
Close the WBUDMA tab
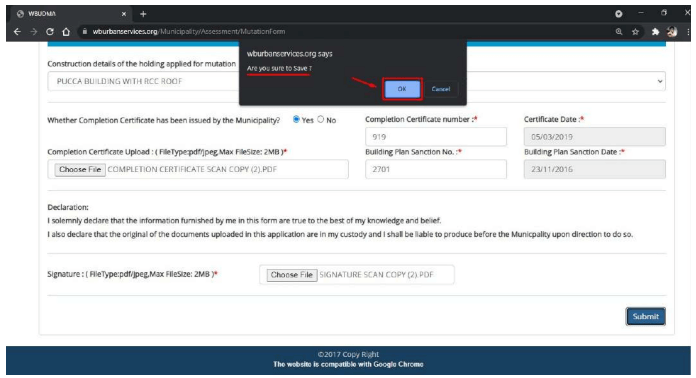tap(124, 14)
